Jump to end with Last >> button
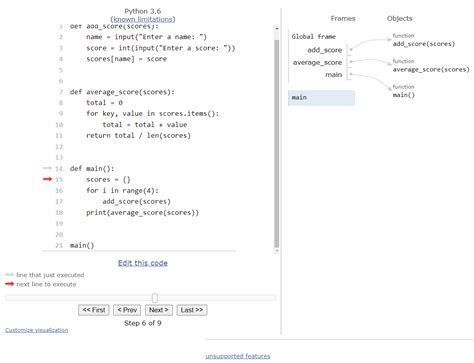 click(x=192, y=310)
